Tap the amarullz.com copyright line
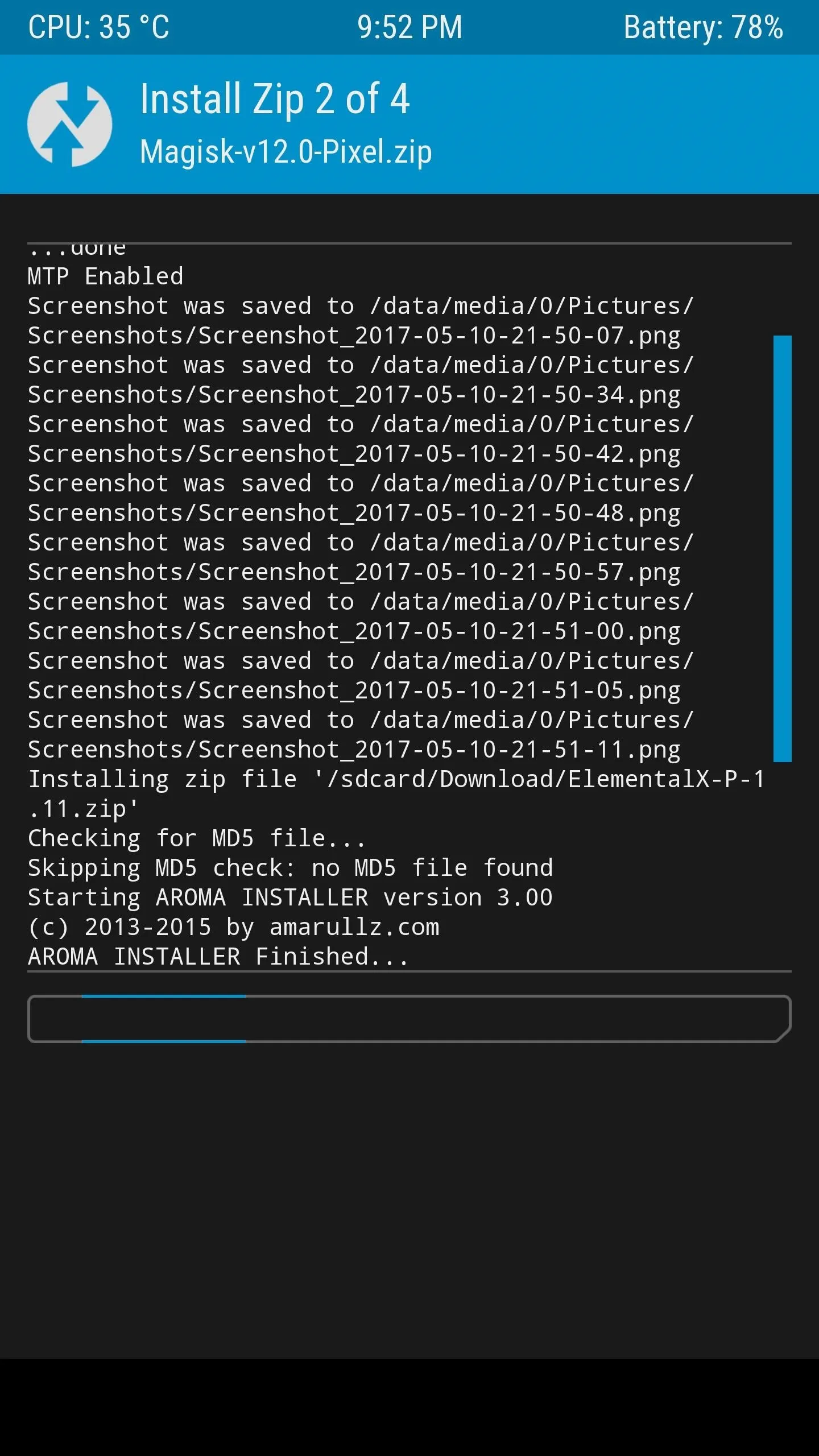Viewport: 819px width, 1456px height. [x=234, y=927]
